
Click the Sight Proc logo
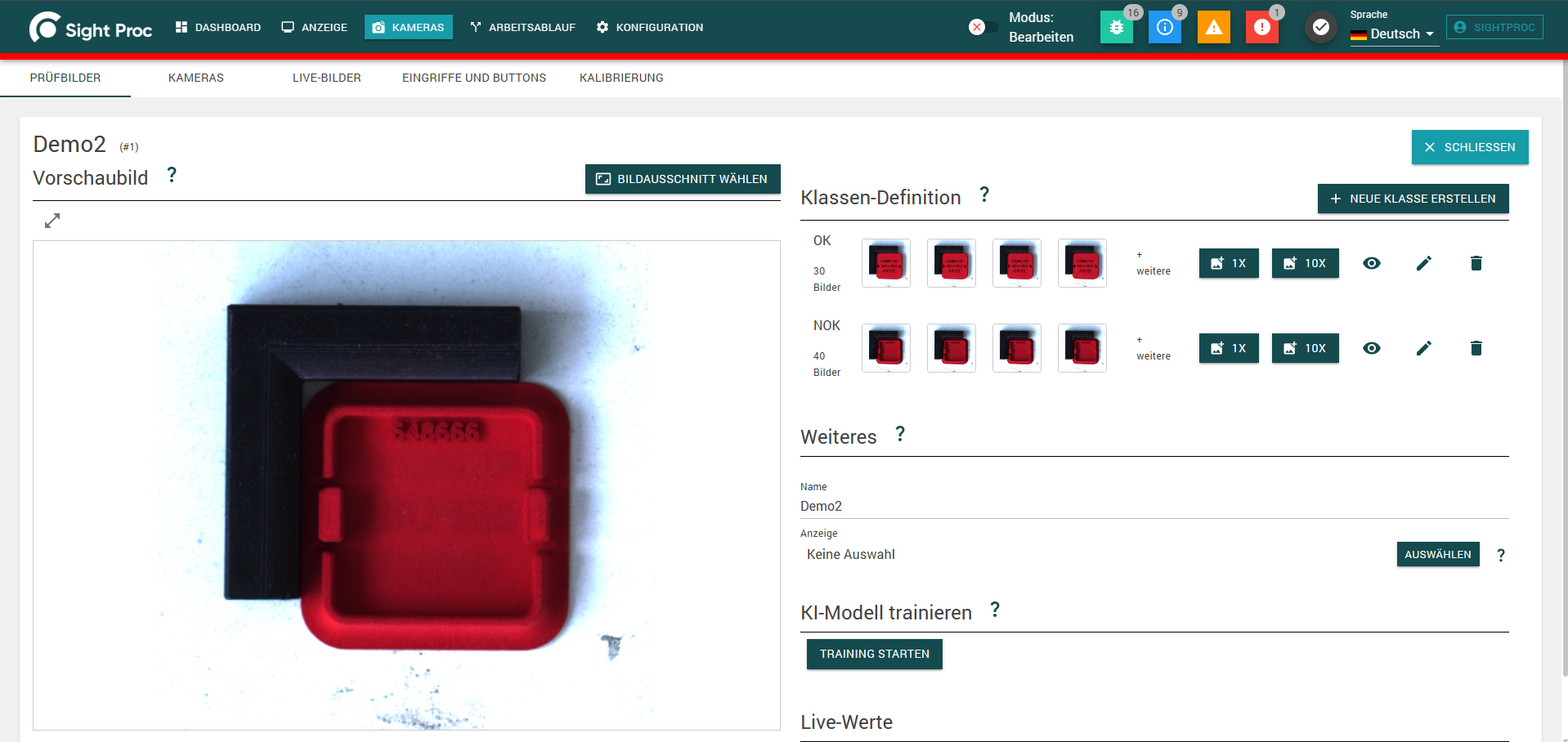coord(91,28)
